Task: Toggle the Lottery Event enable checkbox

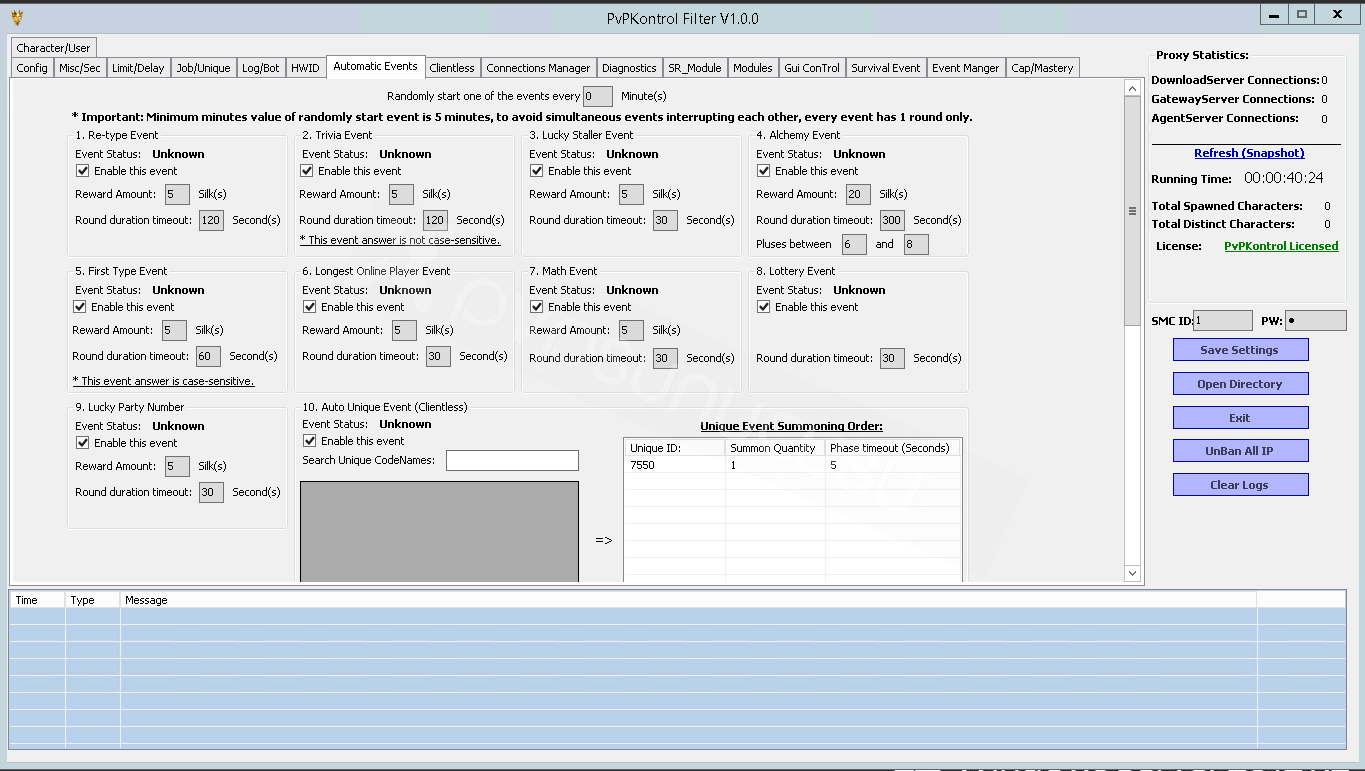Action: pos(765,307)
